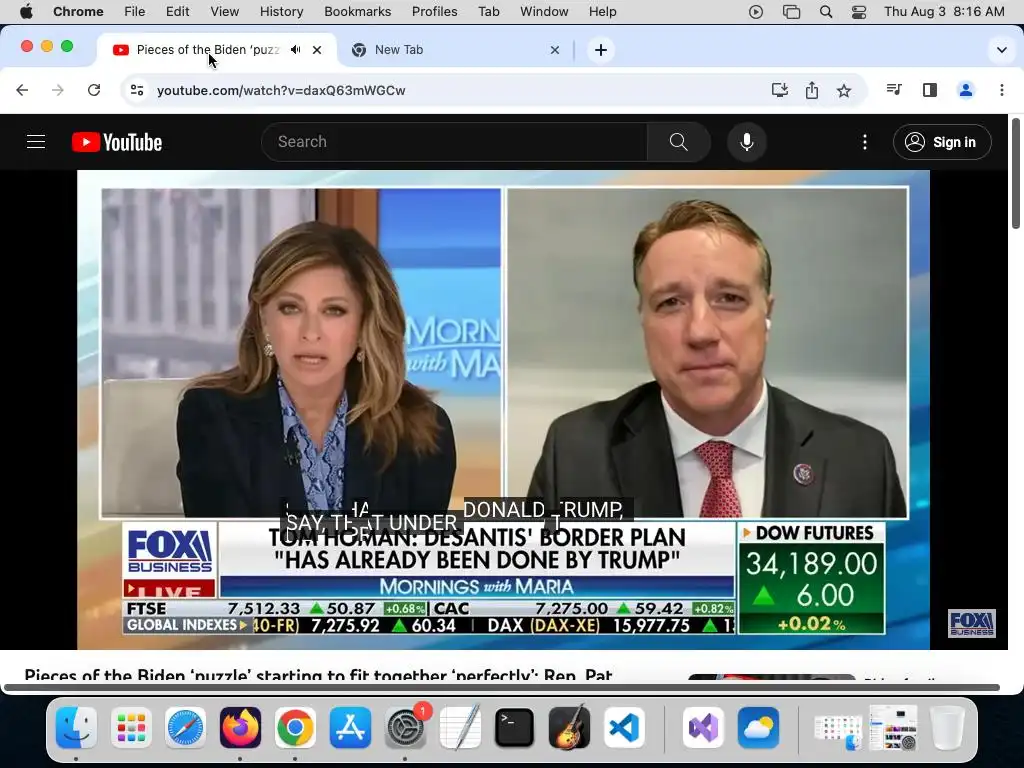Screen dimensions: 1024x768
Task: Open a new tab with plus button
Action: pos(601,50)
